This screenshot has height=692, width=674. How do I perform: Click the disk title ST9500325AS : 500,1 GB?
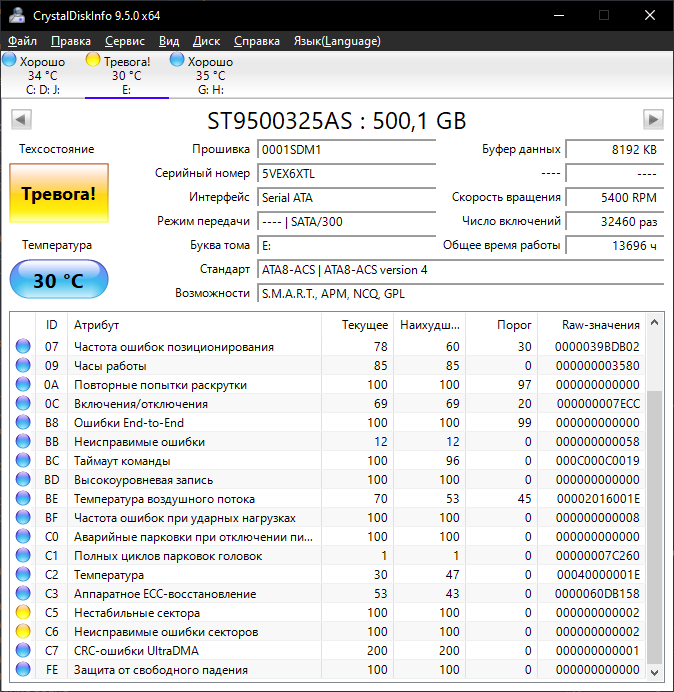[x=337, y=120]
